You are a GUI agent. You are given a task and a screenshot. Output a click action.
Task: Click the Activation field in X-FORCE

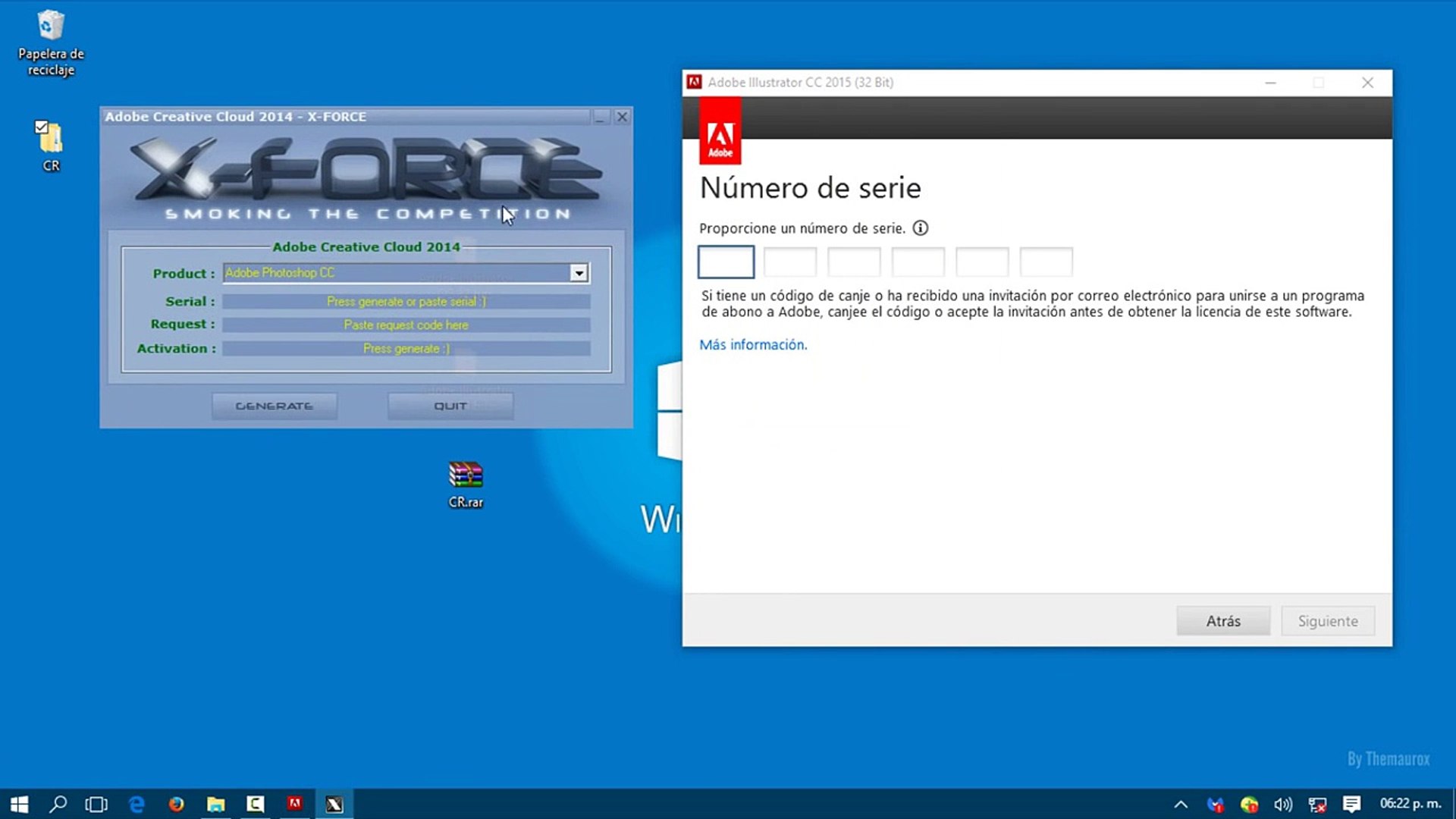(x=406, y=348)
